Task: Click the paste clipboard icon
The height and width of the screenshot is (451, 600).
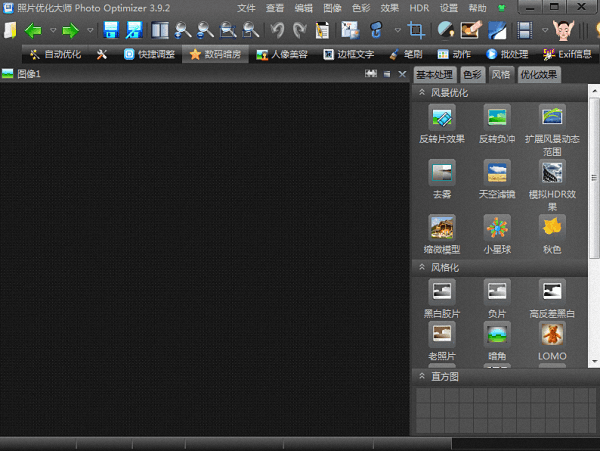Action: click(x=322, y=30)
